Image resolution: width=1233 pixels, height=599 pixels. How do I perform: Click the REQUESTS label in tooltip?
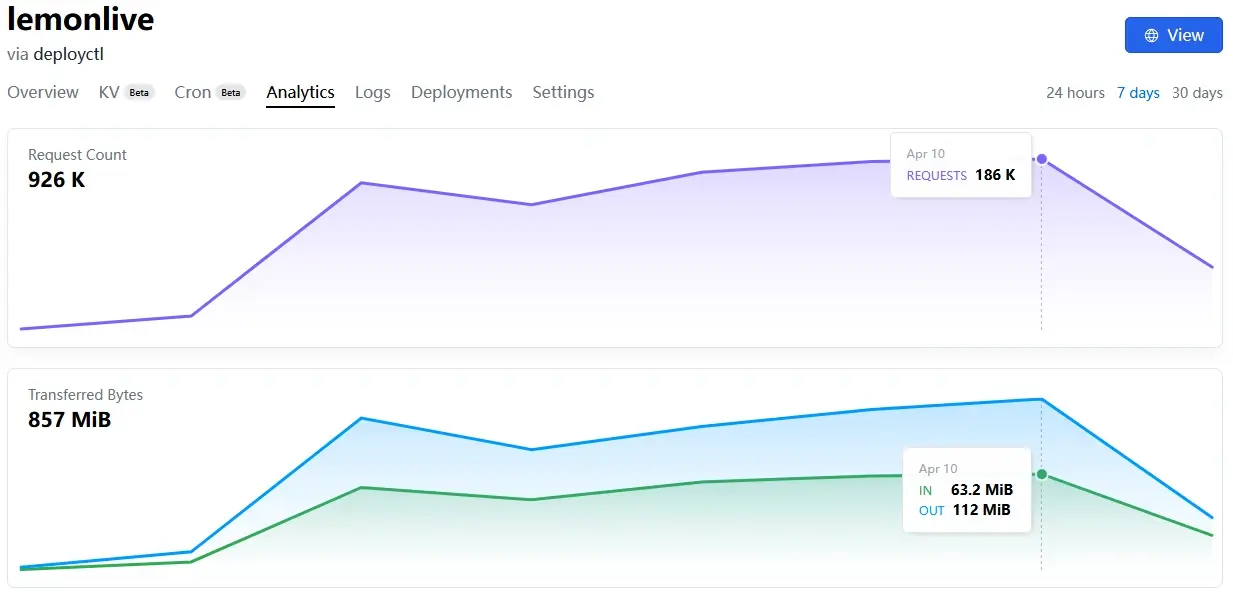point(936,175)
